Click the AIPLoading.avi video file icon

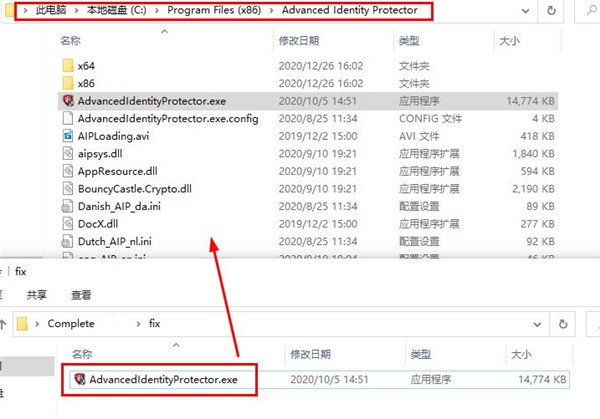tap(68, 136)
